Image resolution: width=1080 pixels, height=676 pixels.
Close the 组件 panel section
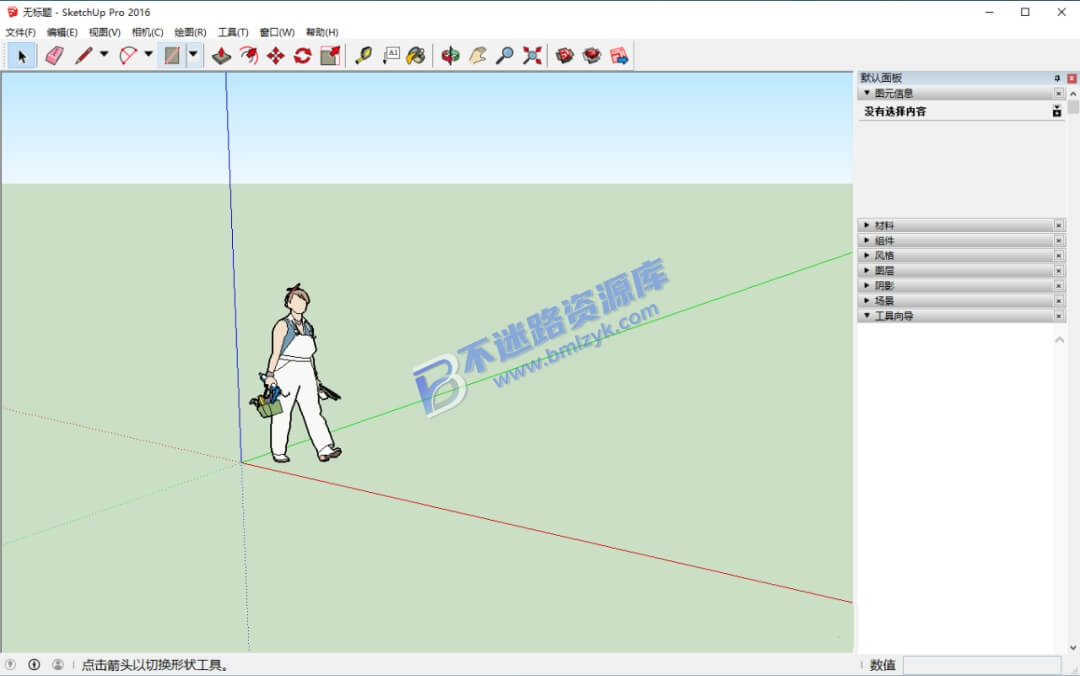pyautogui.click(x=1059, y=240)
